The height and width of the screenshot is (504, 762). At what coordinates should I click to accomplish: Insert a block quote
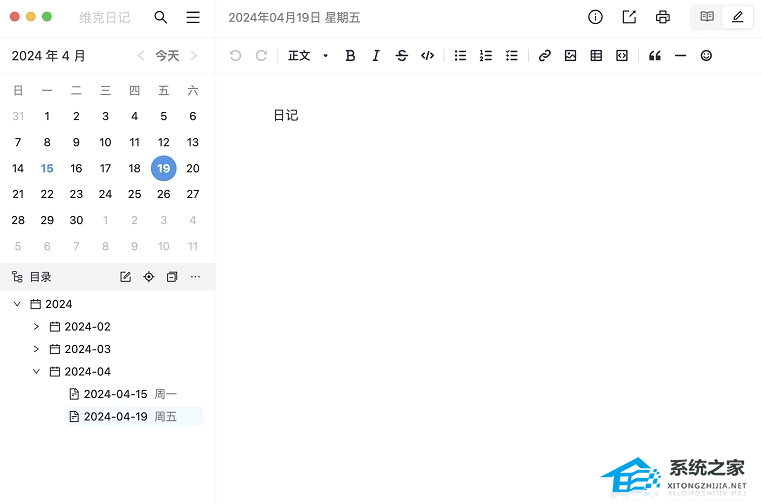[x=655, y=55]
